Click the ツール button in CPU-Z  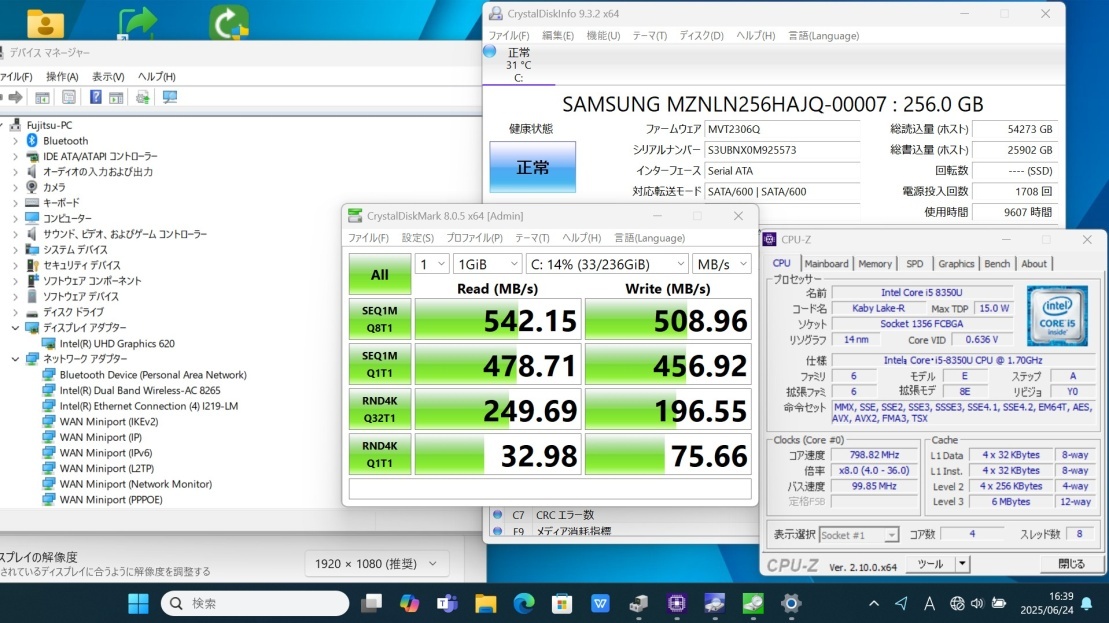coord(930,564)
